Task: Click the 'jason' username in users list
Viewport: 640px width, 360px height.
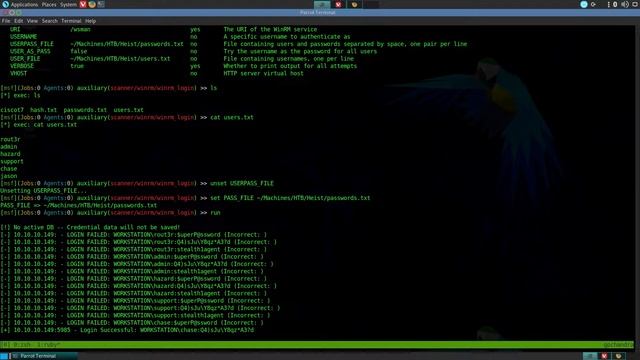Action: coord(9,176)
